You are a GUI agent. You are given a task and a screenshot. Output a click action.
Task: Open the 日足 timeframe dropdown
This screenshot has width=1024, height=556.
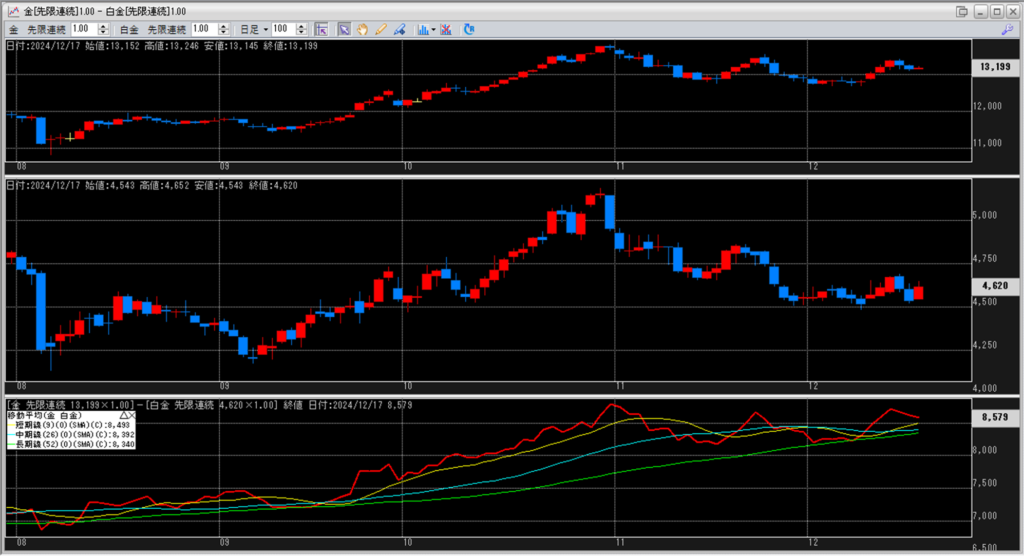(x=265, y=30)
